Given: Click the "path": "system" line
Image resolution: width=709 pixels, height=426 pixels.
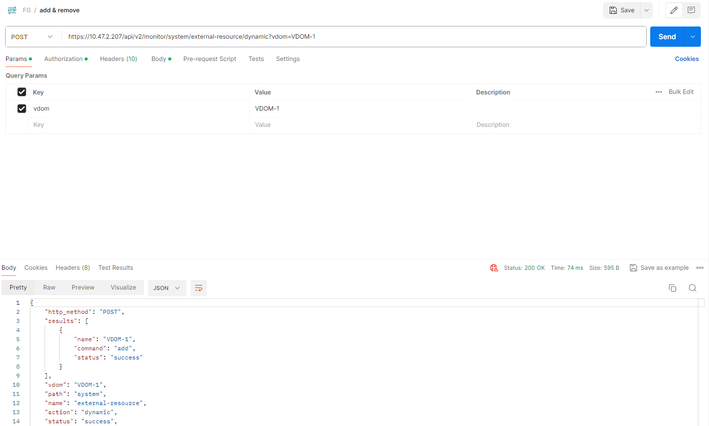Looking at the screenshot, I should pyautogui.click(x=75, y=394).
